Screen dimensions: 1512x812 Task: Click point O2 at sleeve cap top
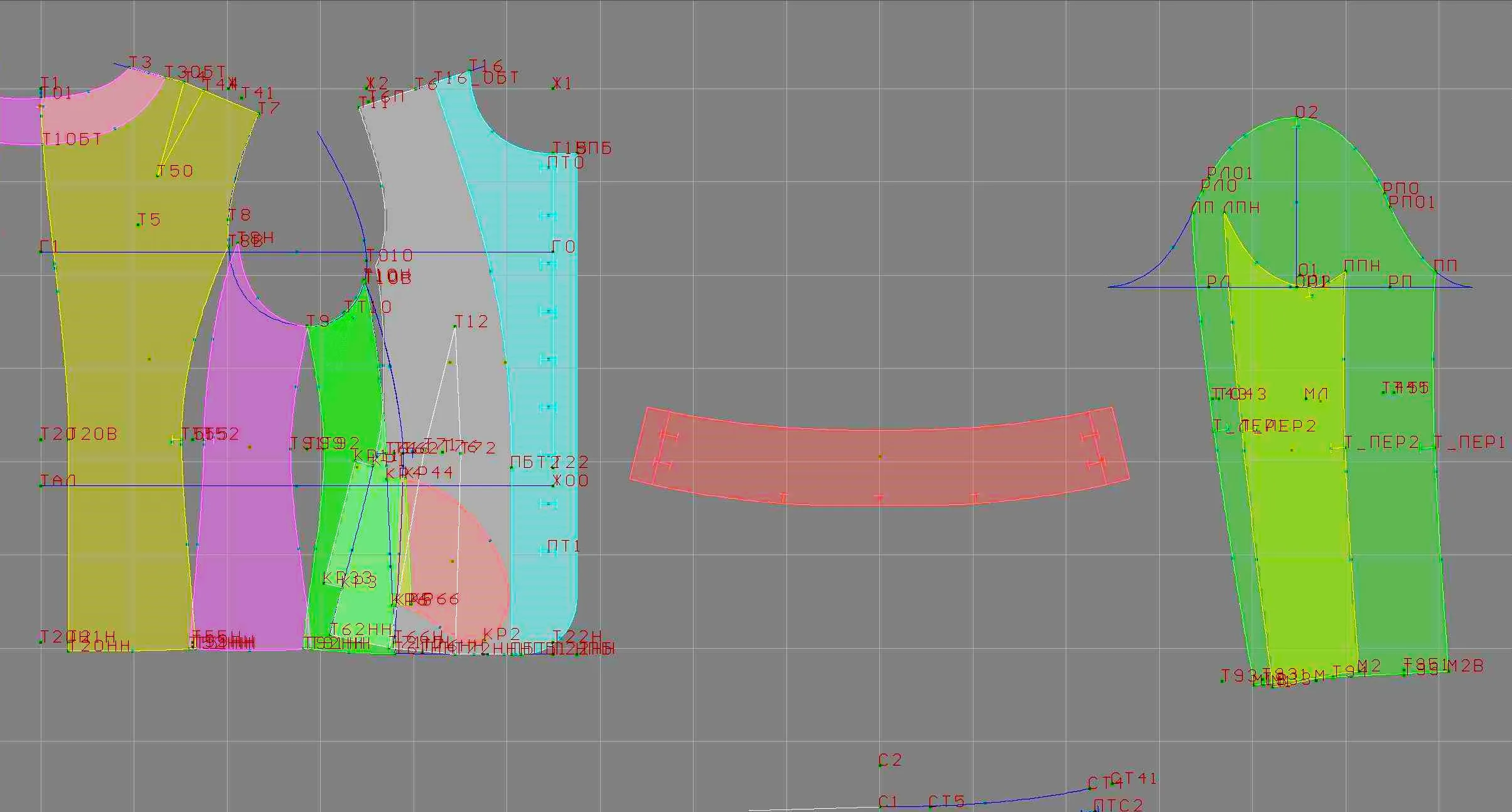point(1297,117)
